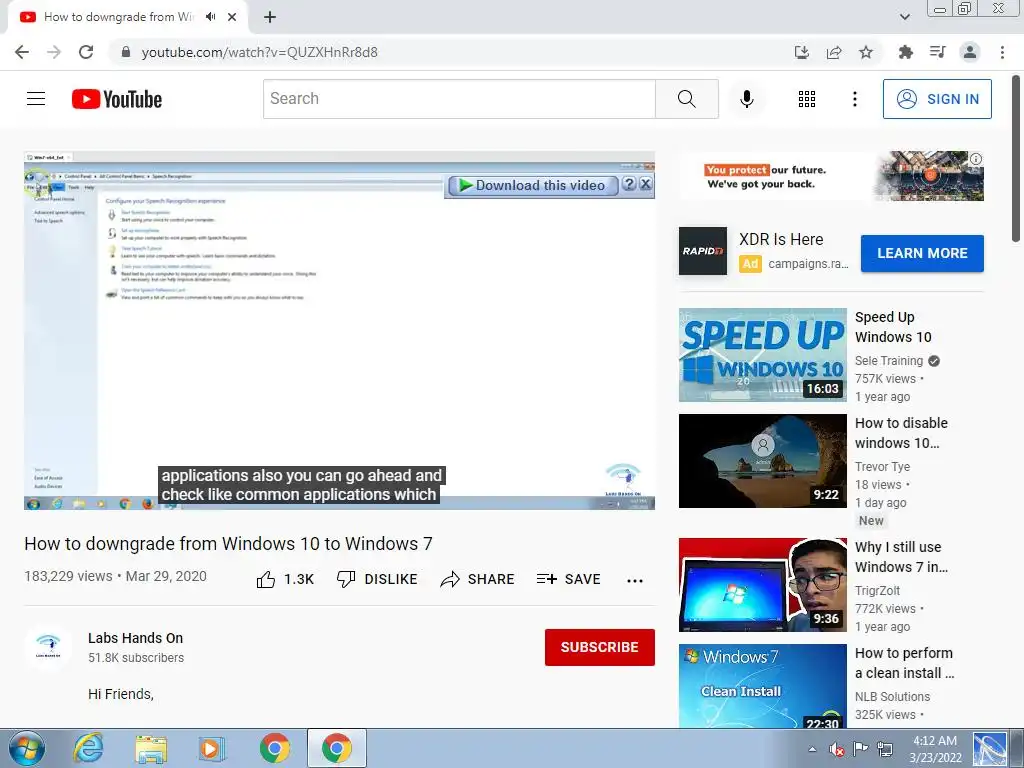Like the video with thumbs-up

tap(285, 579)
